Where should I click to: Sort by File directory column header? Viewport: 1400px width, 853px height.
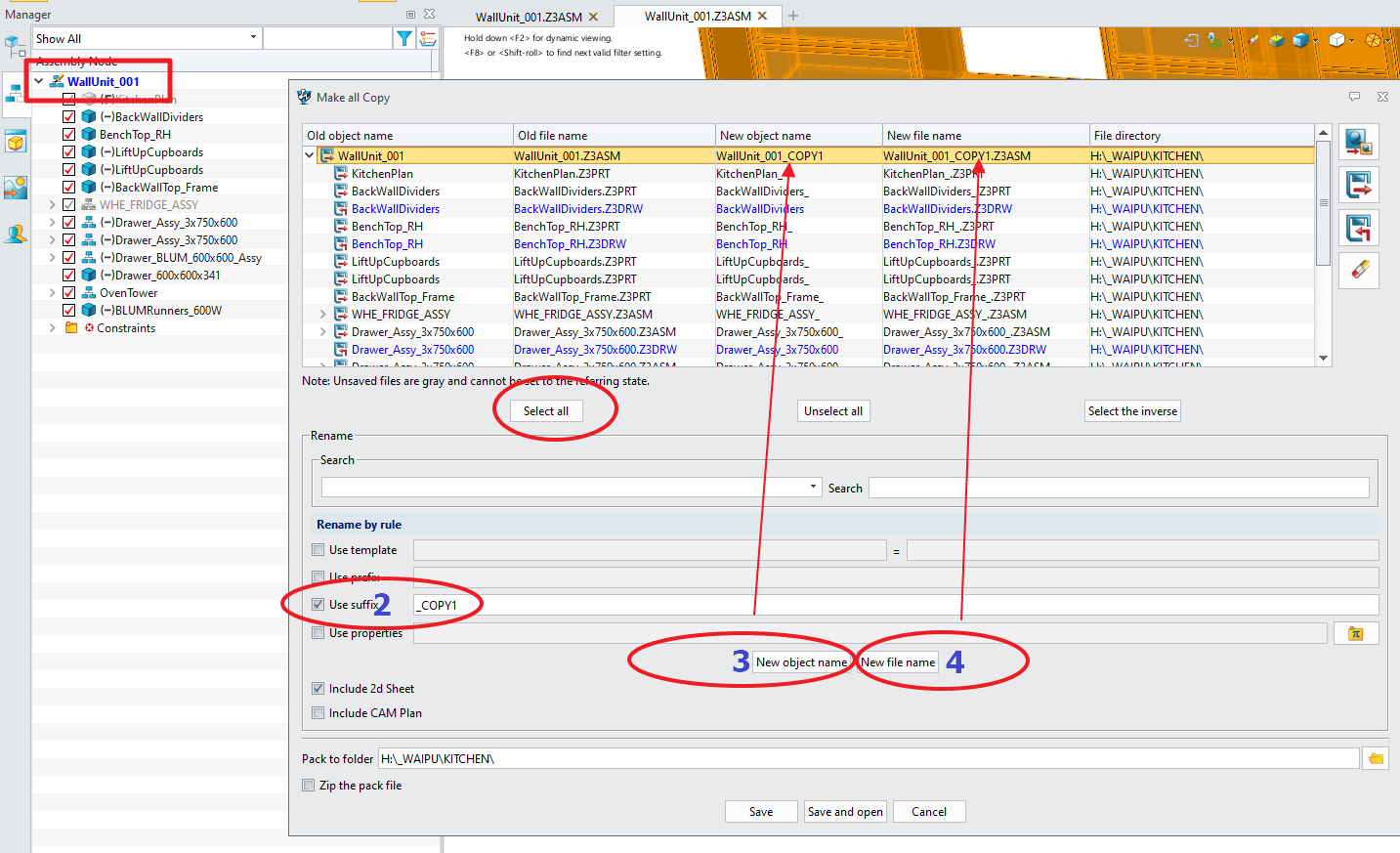coord(1202,136)
